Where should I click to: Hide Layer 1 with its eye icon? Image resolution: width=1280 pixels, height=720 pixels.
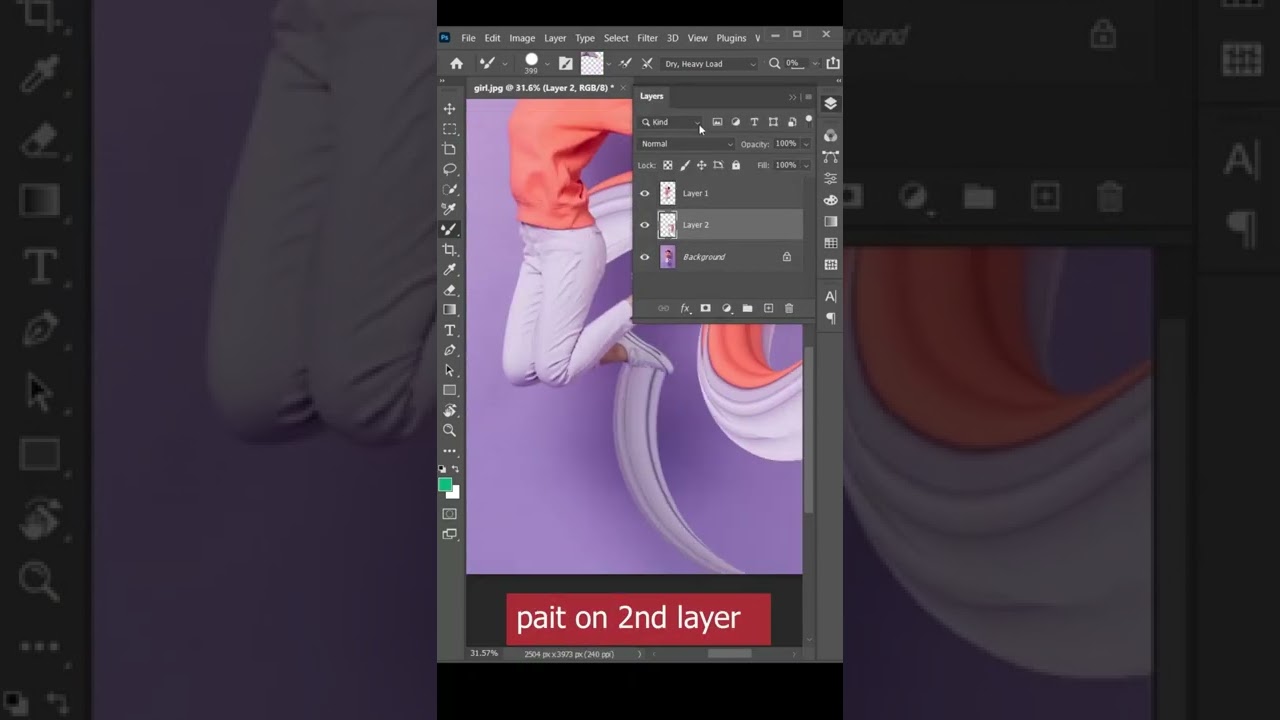tap(644, 193)
